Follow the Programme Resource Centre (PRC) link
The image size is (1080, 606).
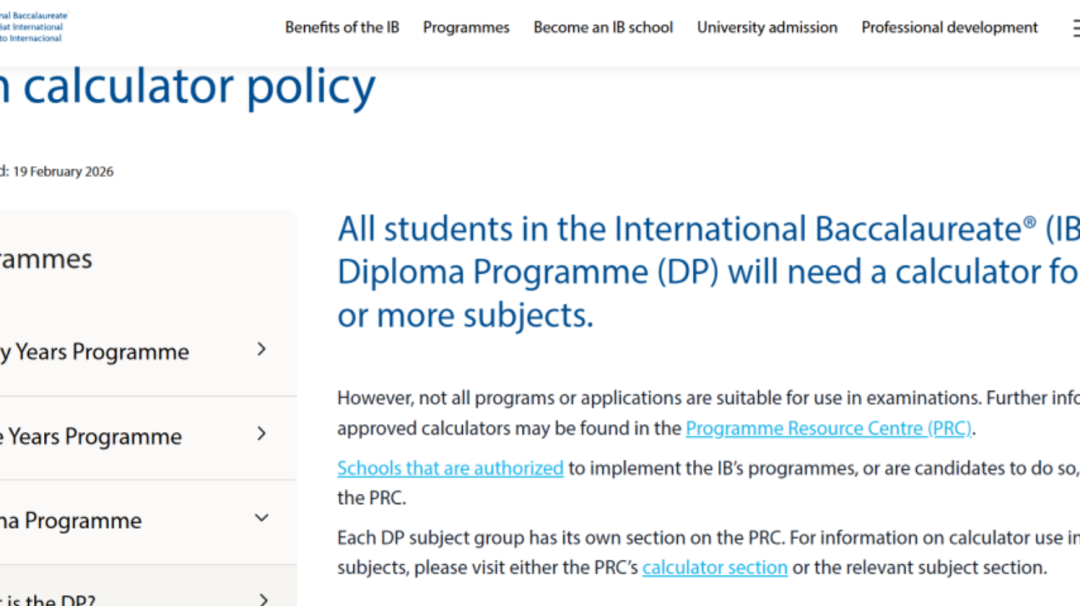tap(829, 428)
